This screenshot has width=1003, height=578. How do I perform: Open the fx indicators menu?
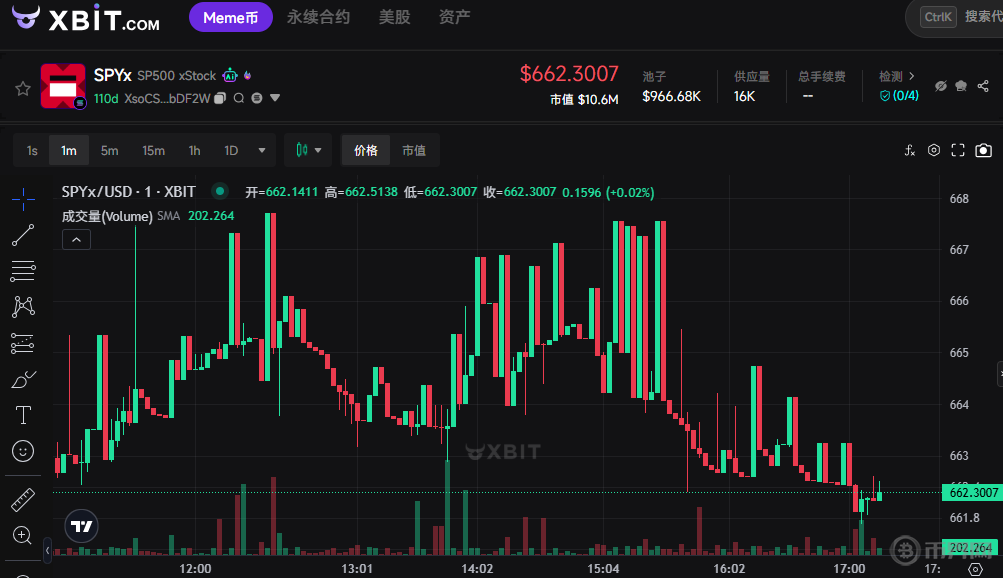(x=910, y=150)
